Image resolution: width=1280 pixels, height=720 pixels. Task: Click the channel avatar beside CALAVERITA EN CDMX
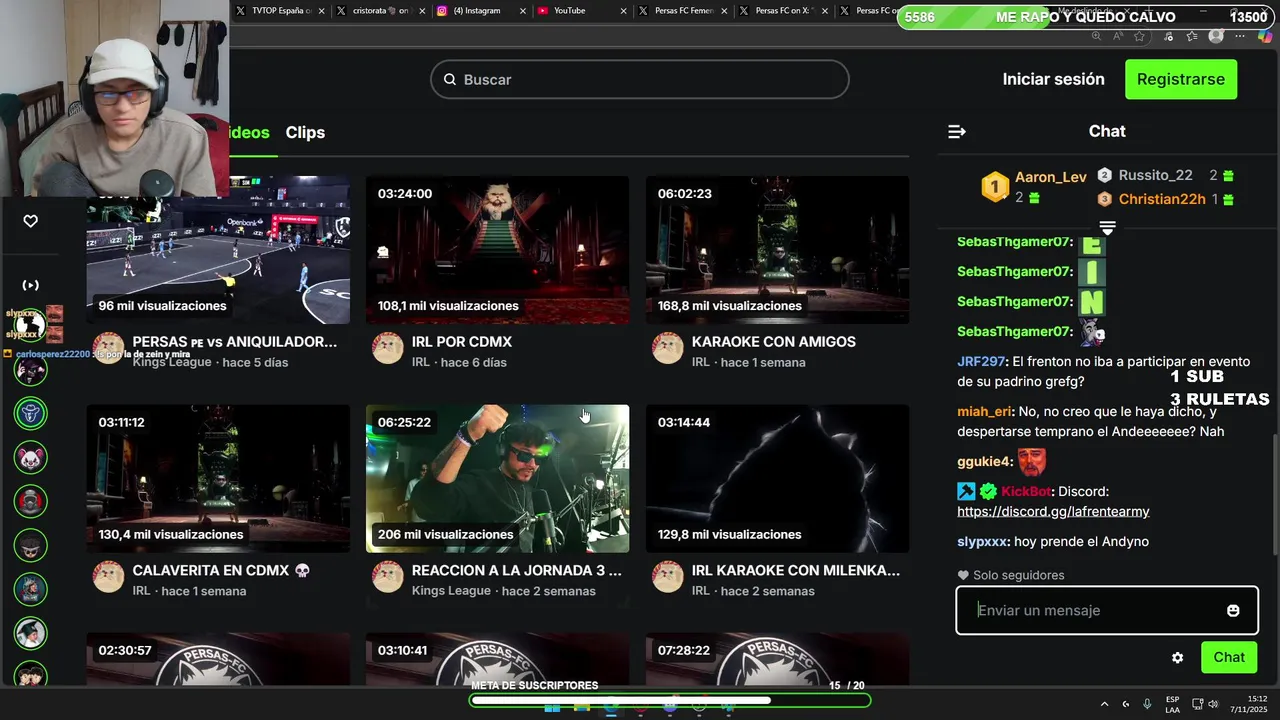(x=108, y=577)
